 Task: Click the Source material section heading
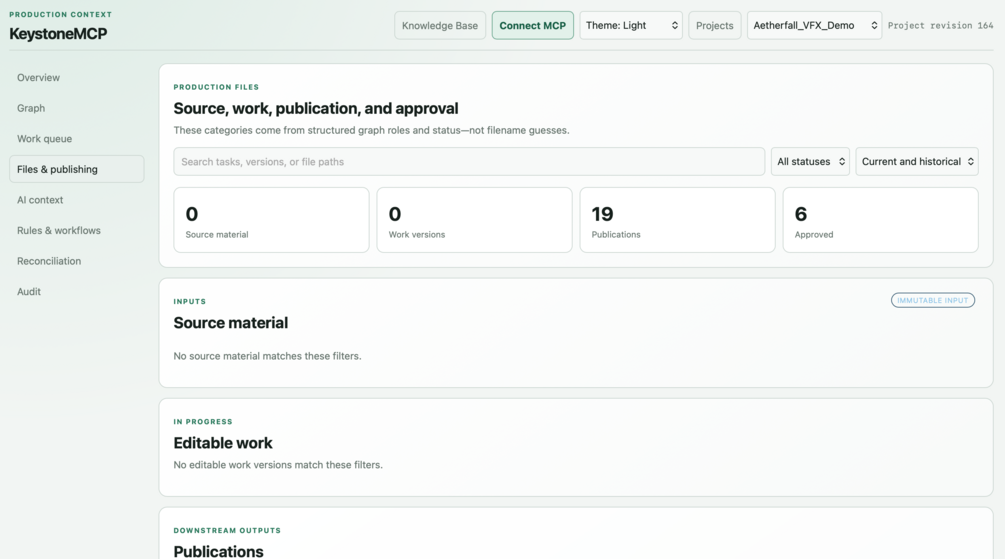click(231, 322)
